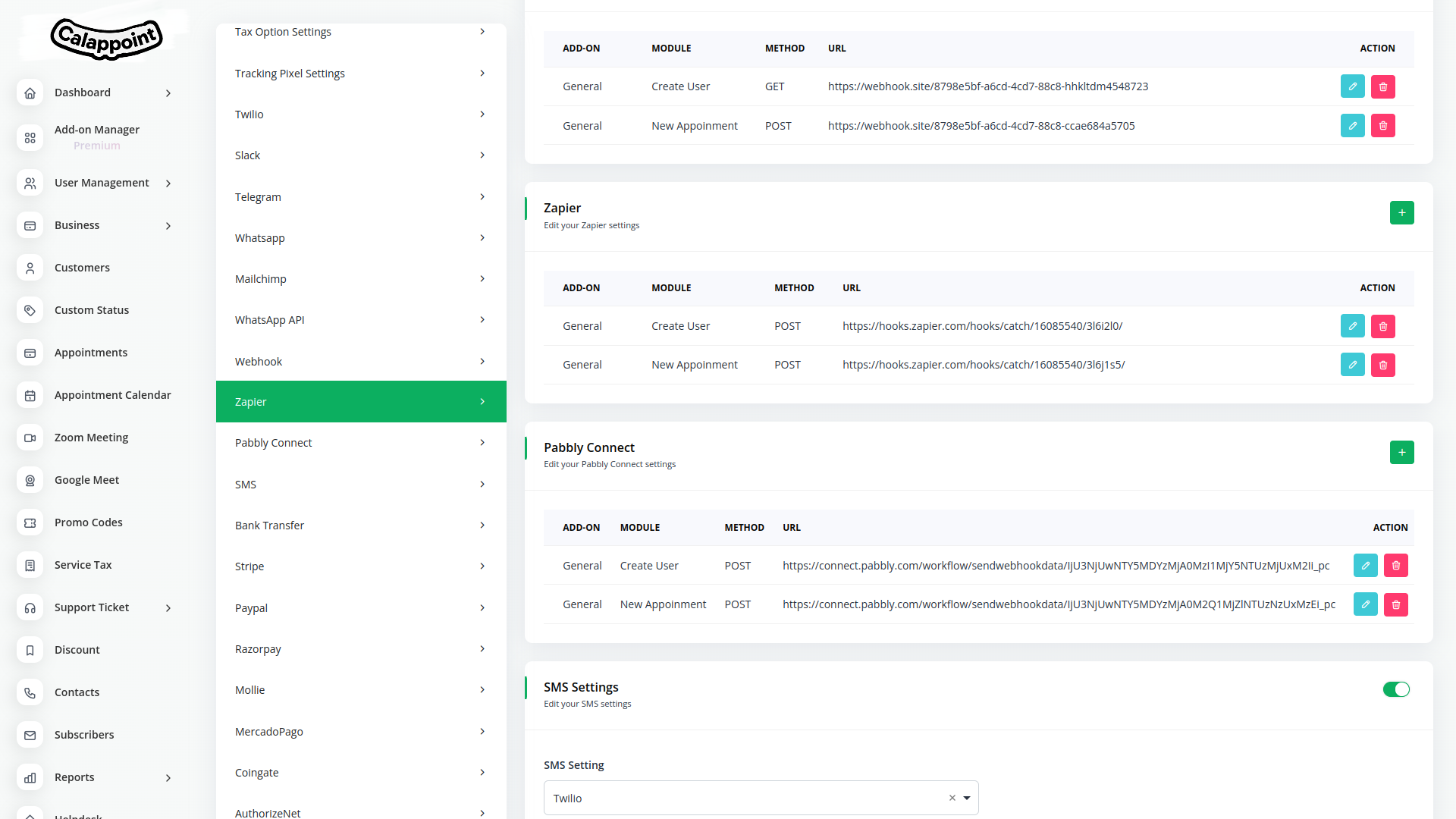Click the Customers person icon

(30, 268)
